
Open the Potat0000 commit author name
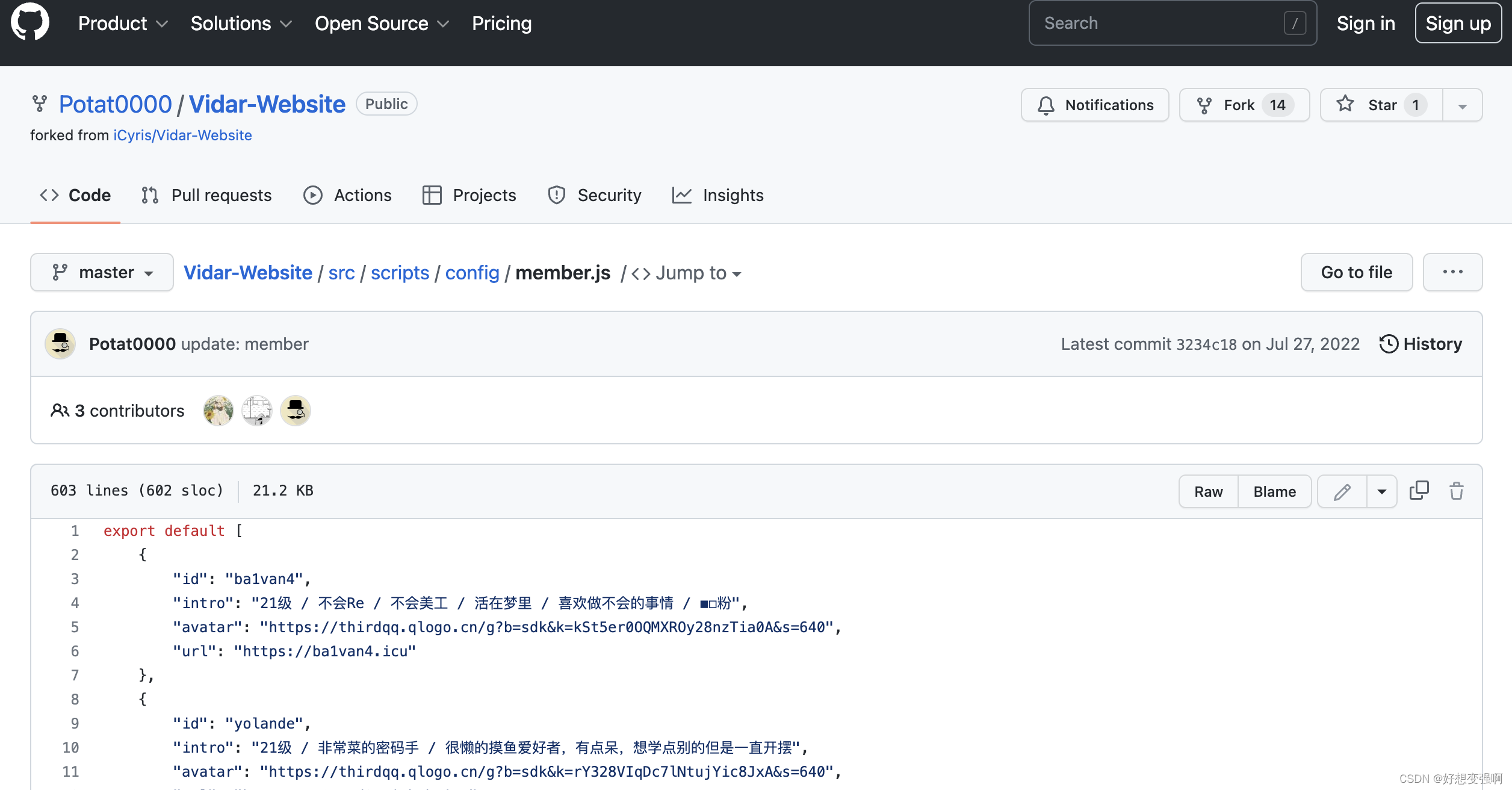coord(132,344)
